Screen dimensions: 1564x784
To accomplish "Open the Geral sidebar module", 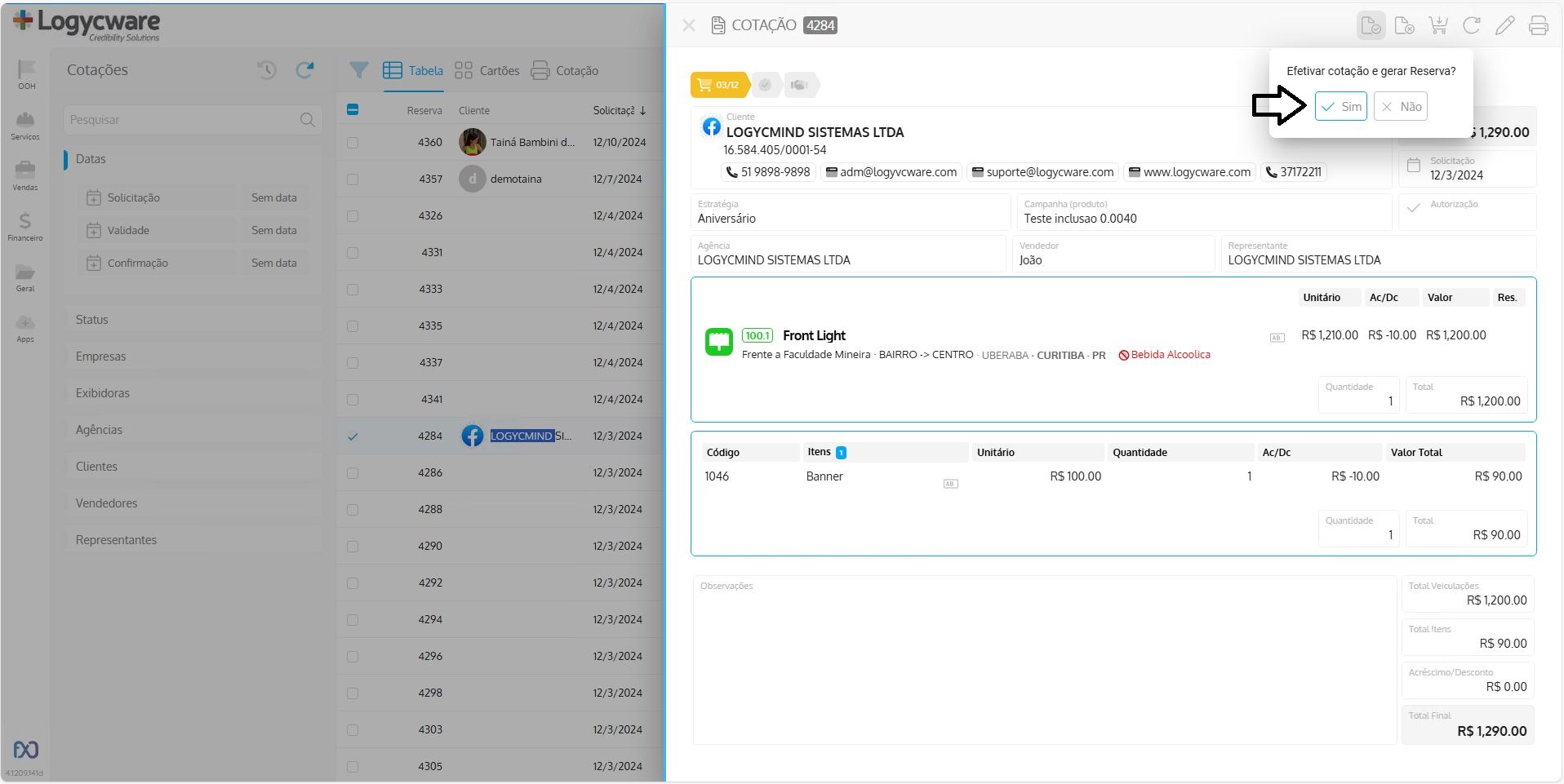I will [25, 277].
